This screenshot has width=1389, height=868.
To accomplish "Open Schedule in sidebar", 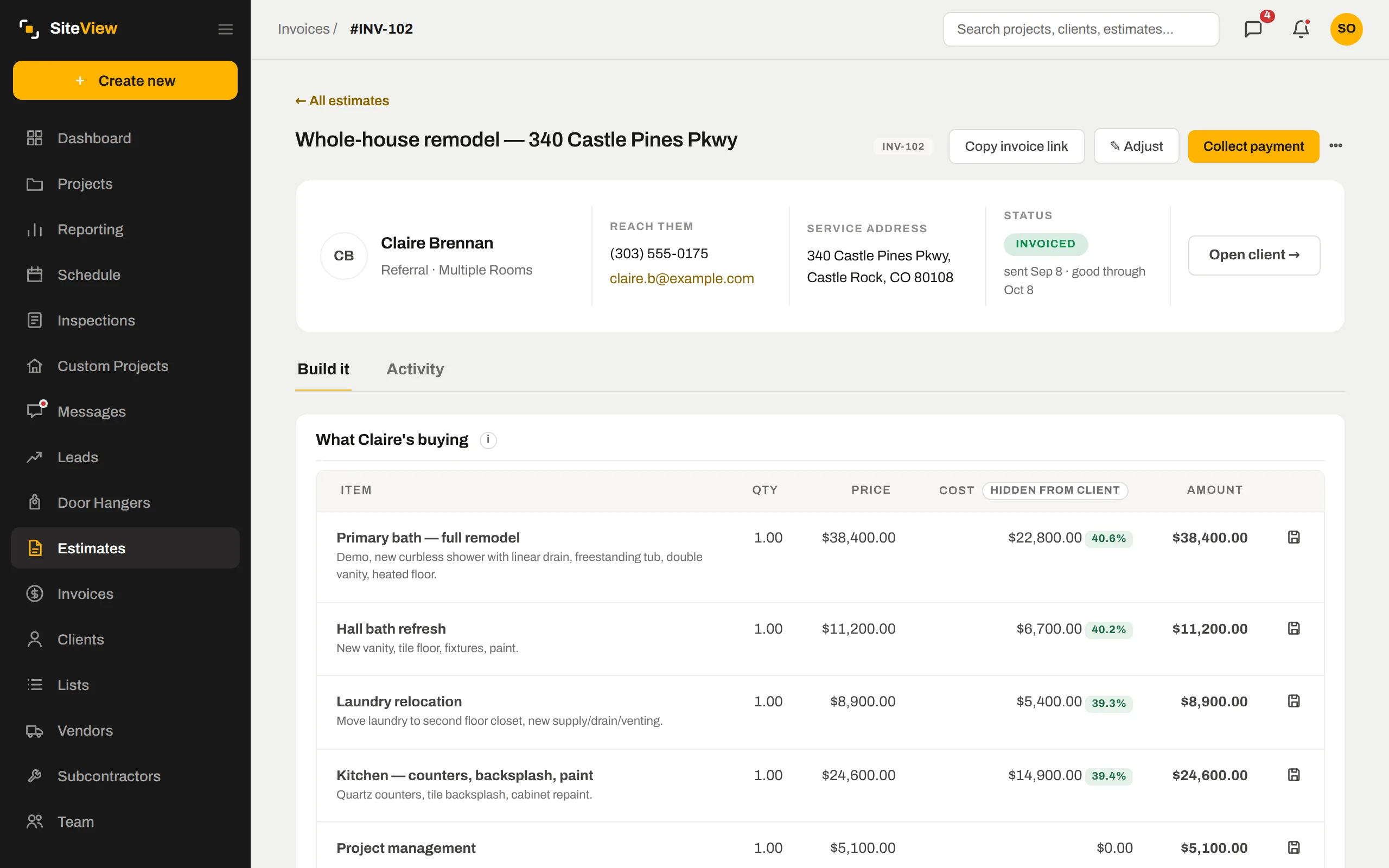I will coord(125,275).
